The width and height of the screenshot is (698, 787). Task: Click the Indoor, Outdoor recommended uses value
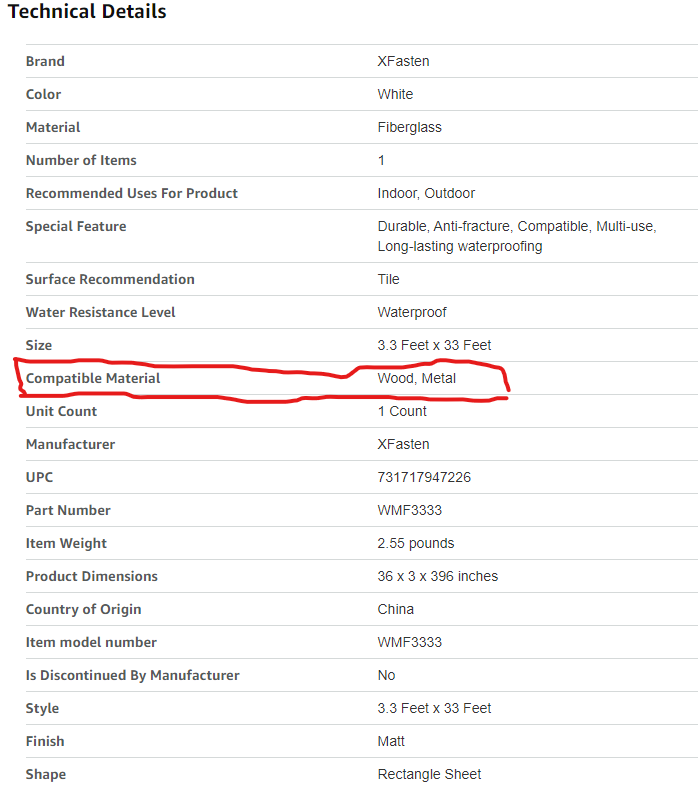[426, 193]
